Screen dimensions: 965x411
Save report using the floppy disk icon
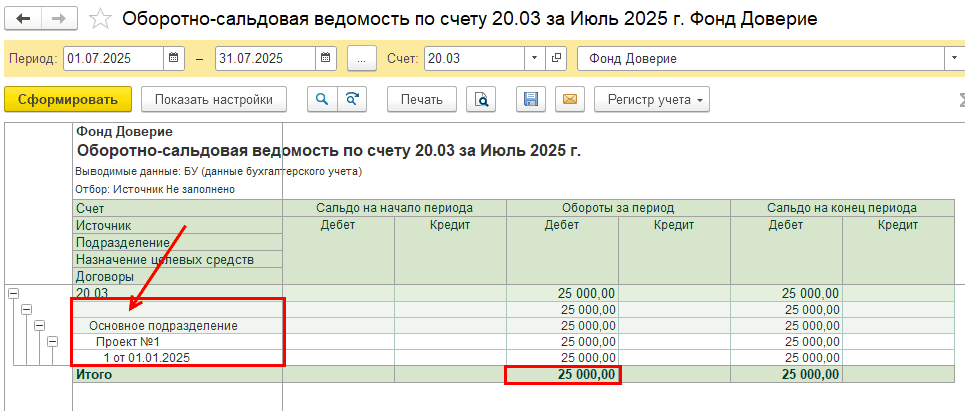(x=531, y=99)
